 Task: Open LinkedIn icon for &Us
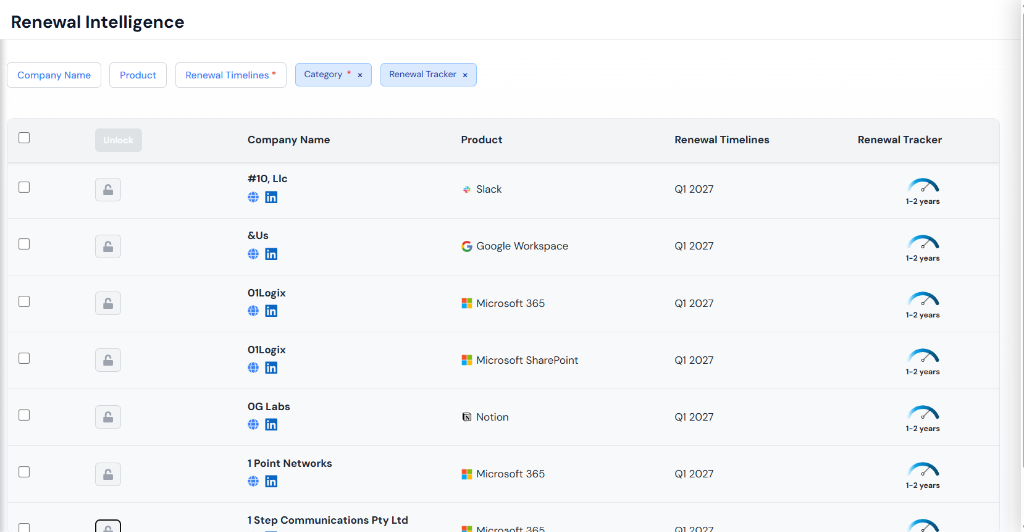[x=271, y=254]
